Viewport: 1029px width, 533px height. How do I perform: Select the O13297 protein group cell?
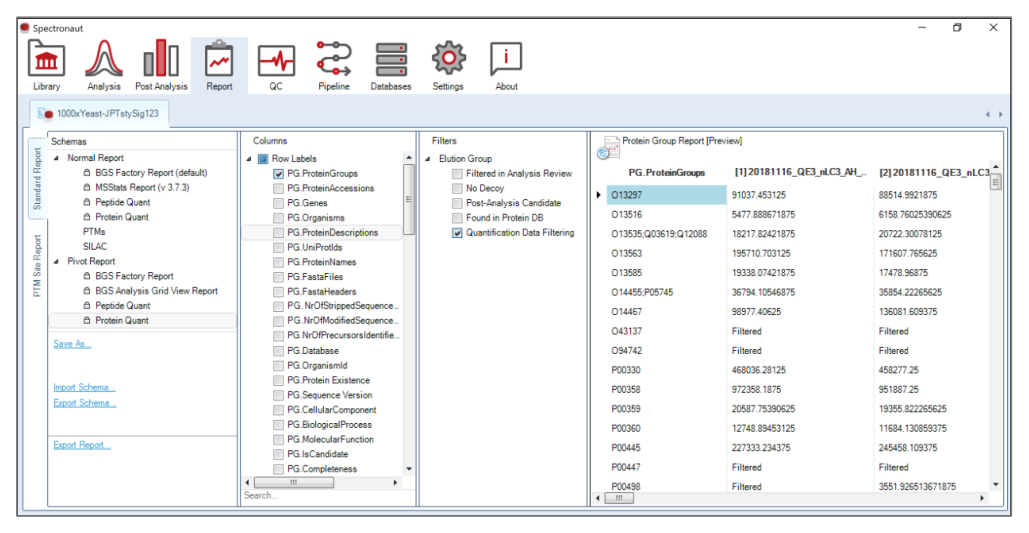[666, 195]
